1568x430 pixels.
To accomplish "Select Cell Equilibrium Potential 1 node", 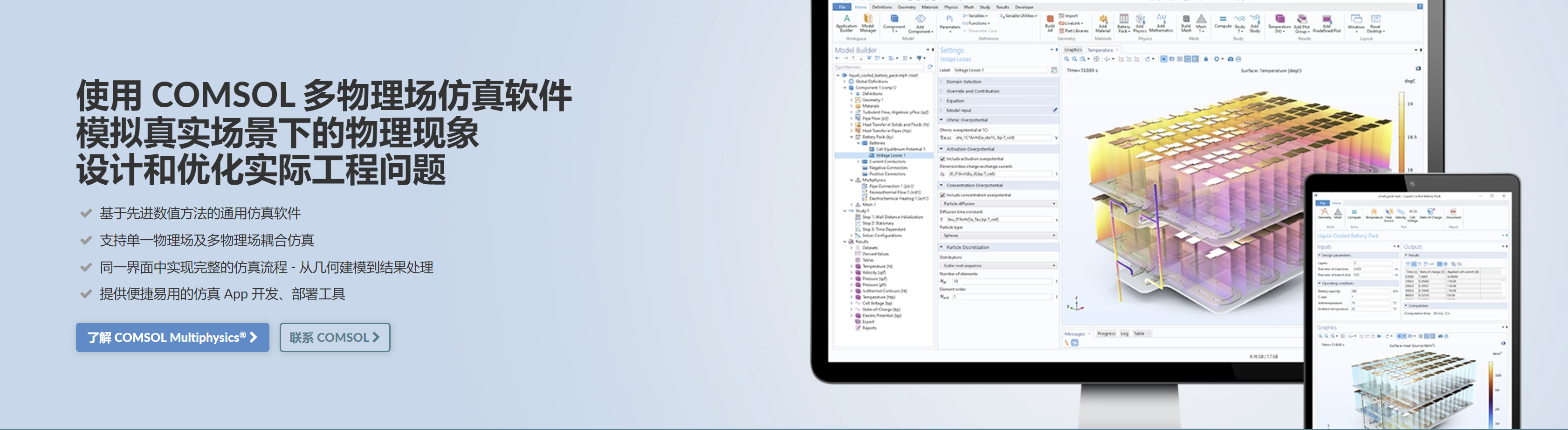I will pos(897,149).
